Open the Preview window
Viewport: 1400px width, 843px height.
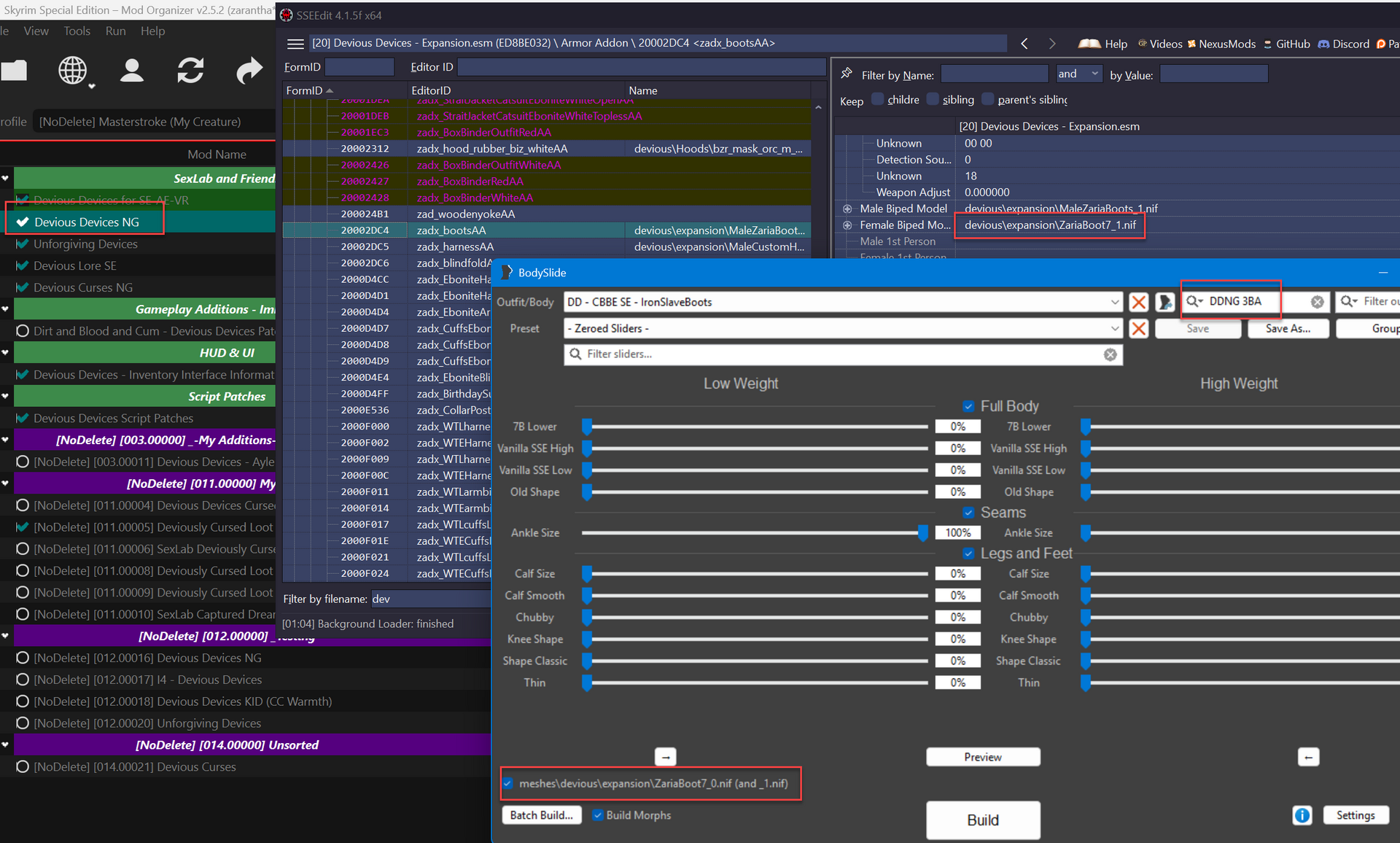point(982,757)
